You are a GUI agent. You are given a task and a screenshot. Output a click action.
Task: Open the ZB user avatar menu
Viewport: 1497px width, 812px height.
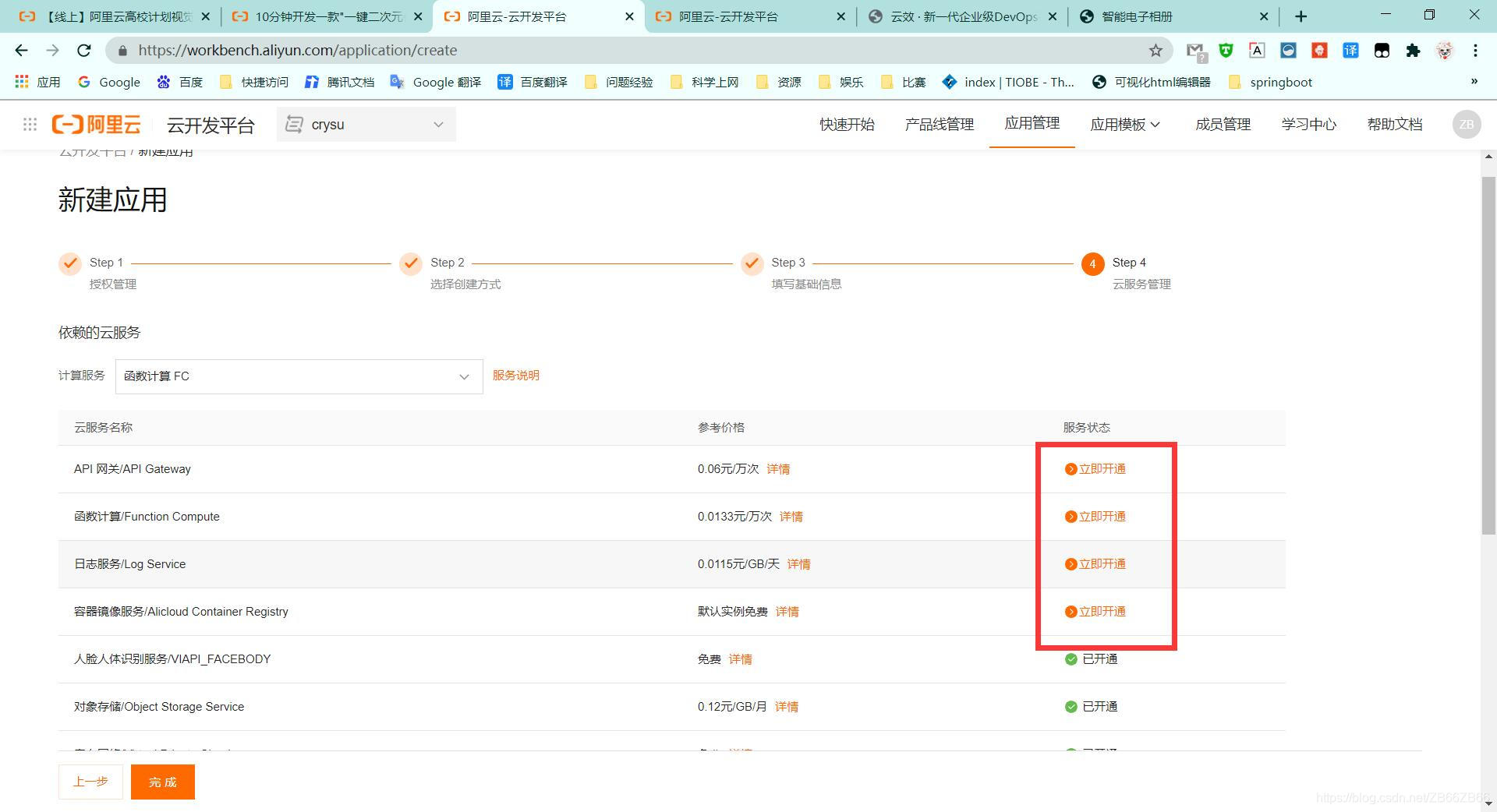(1467, 125)
